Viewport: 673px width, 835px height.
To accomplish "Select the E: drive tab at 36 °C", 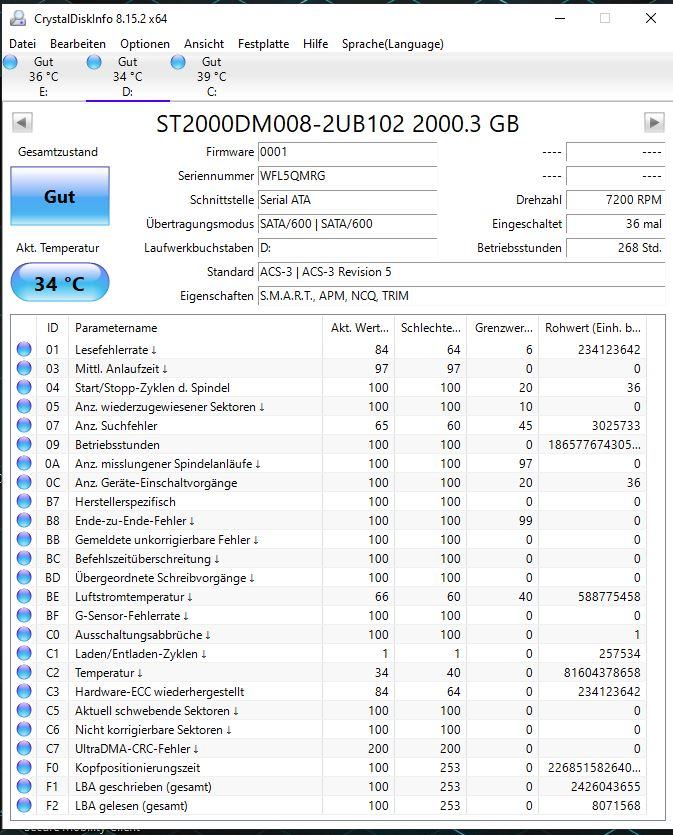I will click(43, 77).
